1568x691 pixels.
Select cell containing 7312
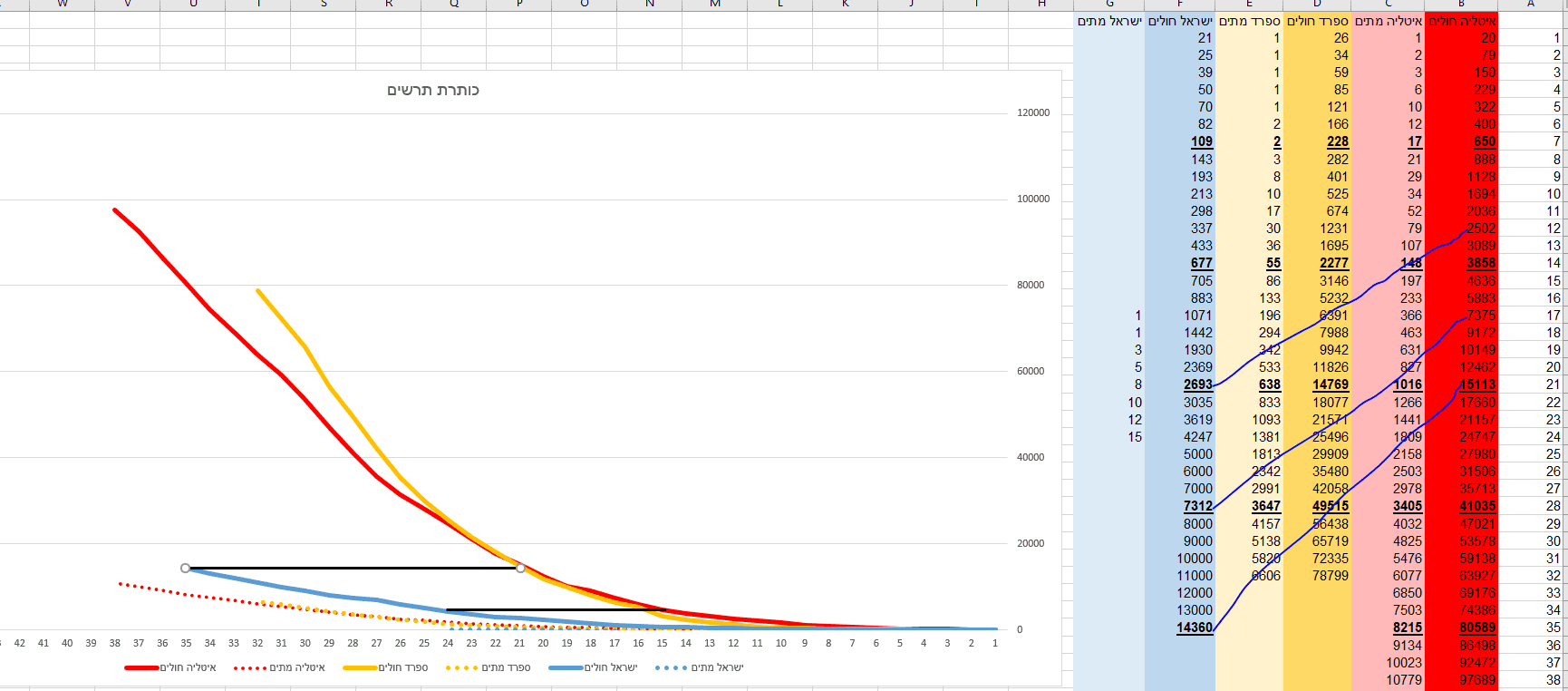pyautogui.click(x=1179, y=506)
